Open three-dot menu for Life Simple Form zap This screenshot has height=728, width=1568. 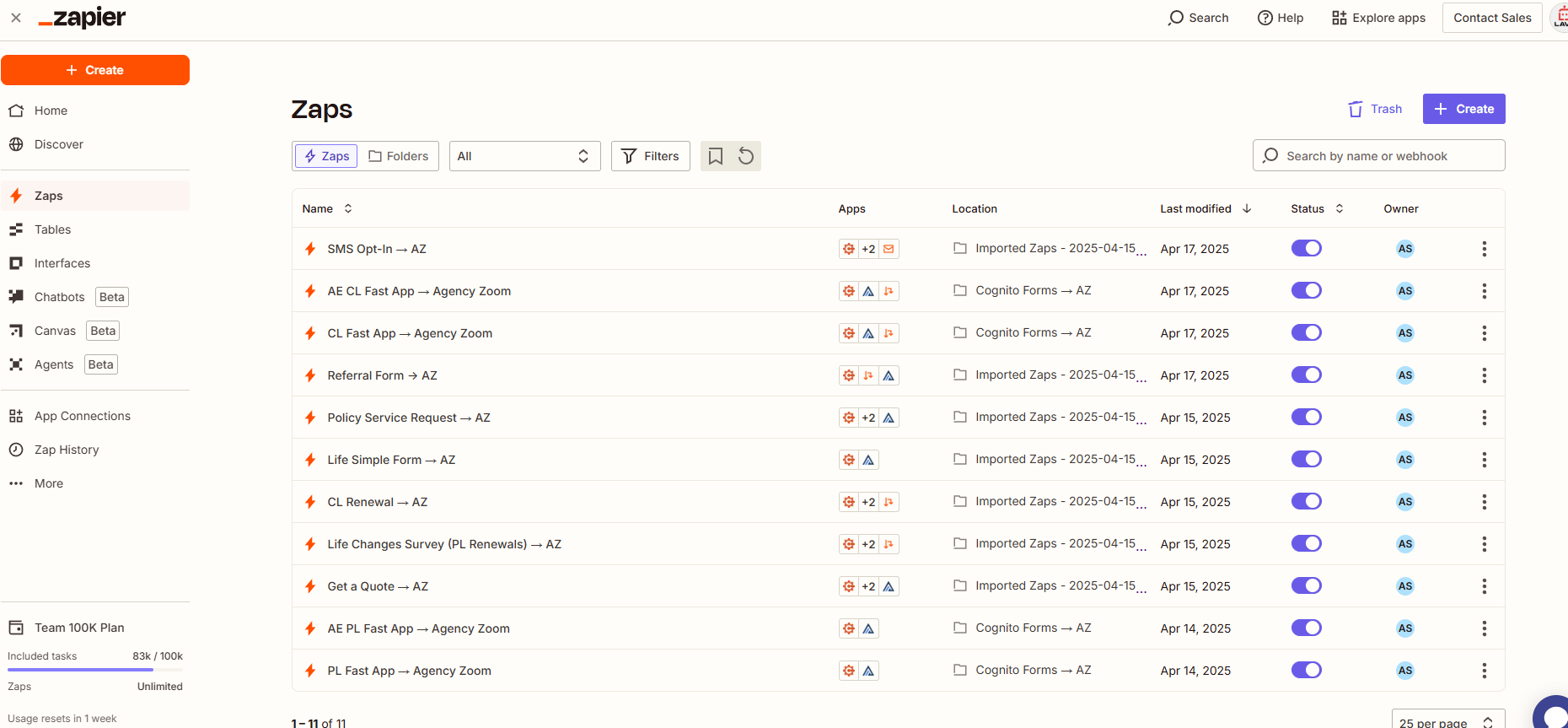click(x=1484, y=460)
